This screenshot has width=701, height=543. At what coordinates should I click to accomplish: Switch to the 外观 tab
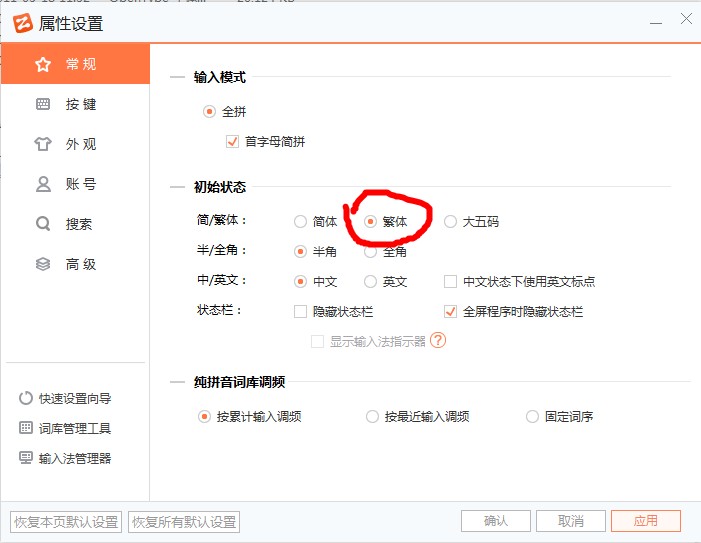click(x=75, y=144)
